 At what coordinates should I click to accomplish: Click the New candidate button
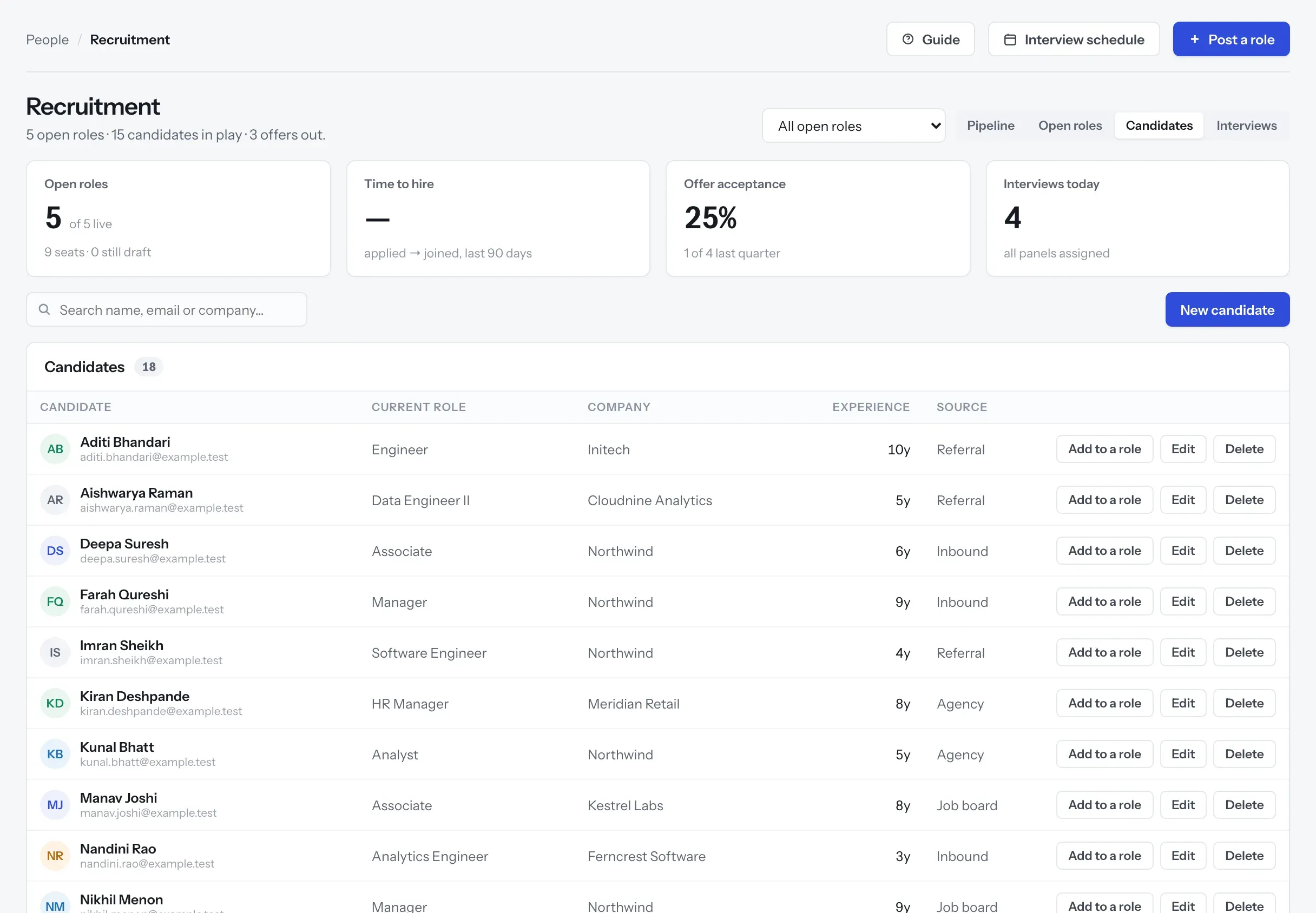1227,309
